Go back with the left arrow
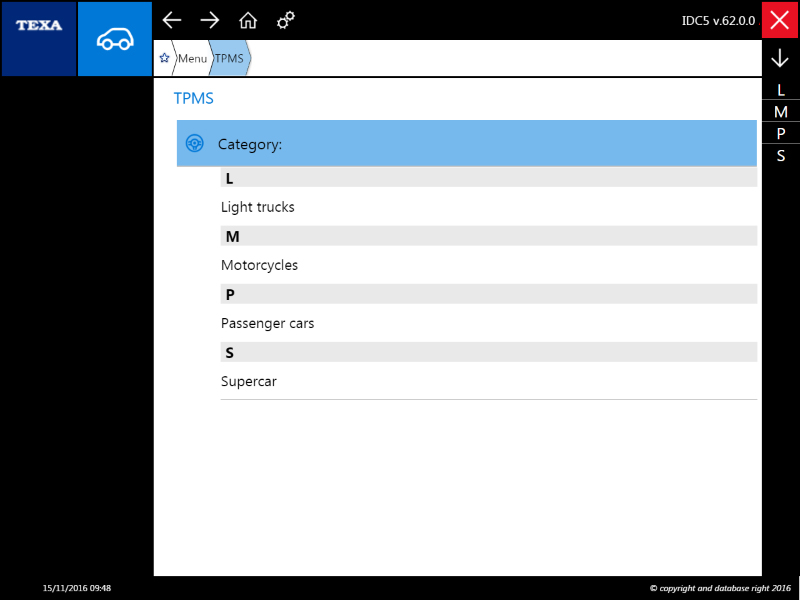 (172, 20)
